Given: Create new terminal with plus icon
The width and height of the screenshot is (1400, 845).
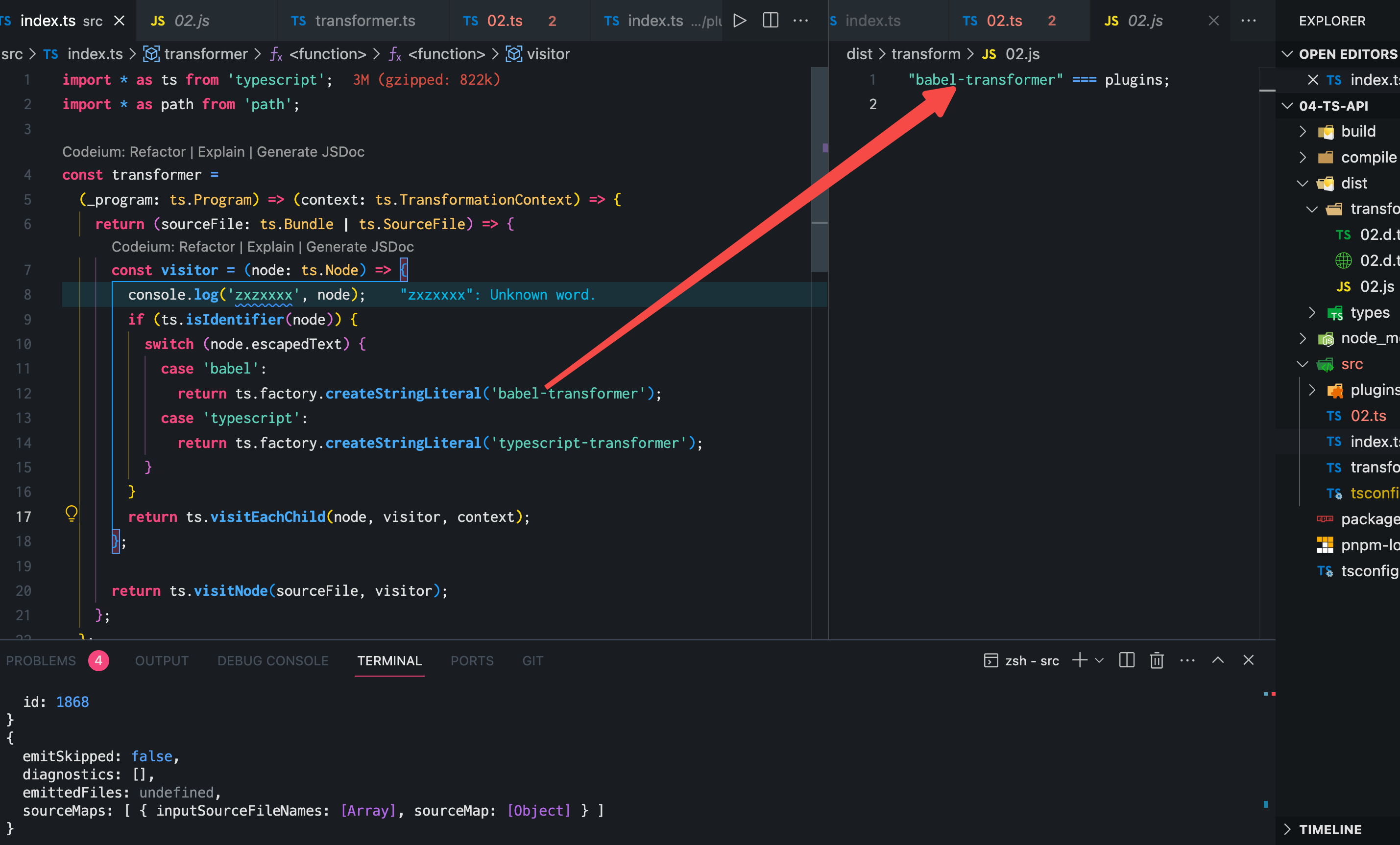Looking at the screenshot, I should point(1079,660).
